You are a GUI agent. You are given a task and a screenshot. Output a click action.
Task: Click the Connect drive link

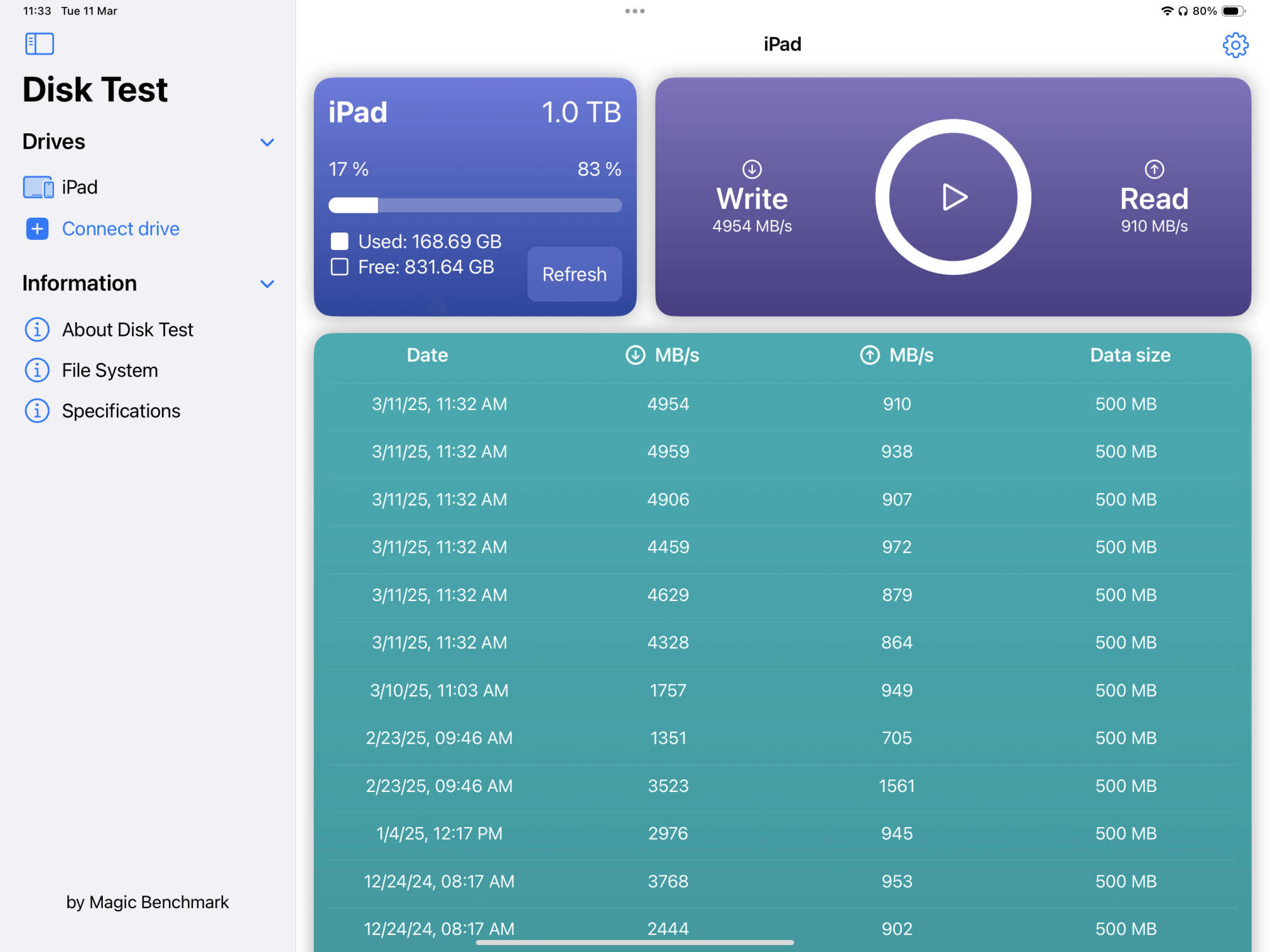(121, 228)
